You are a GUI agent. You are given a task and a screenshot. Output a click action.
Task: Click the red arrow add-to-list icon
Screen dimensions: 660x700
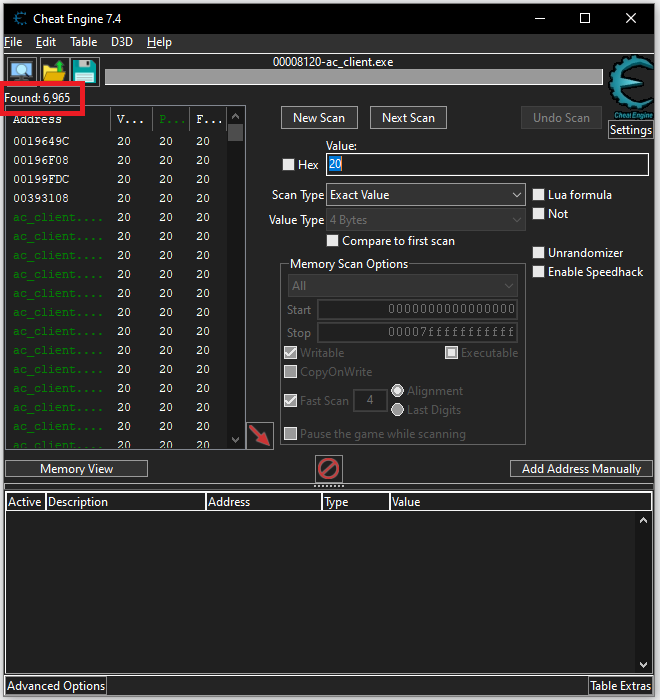[x=259, y=436]
